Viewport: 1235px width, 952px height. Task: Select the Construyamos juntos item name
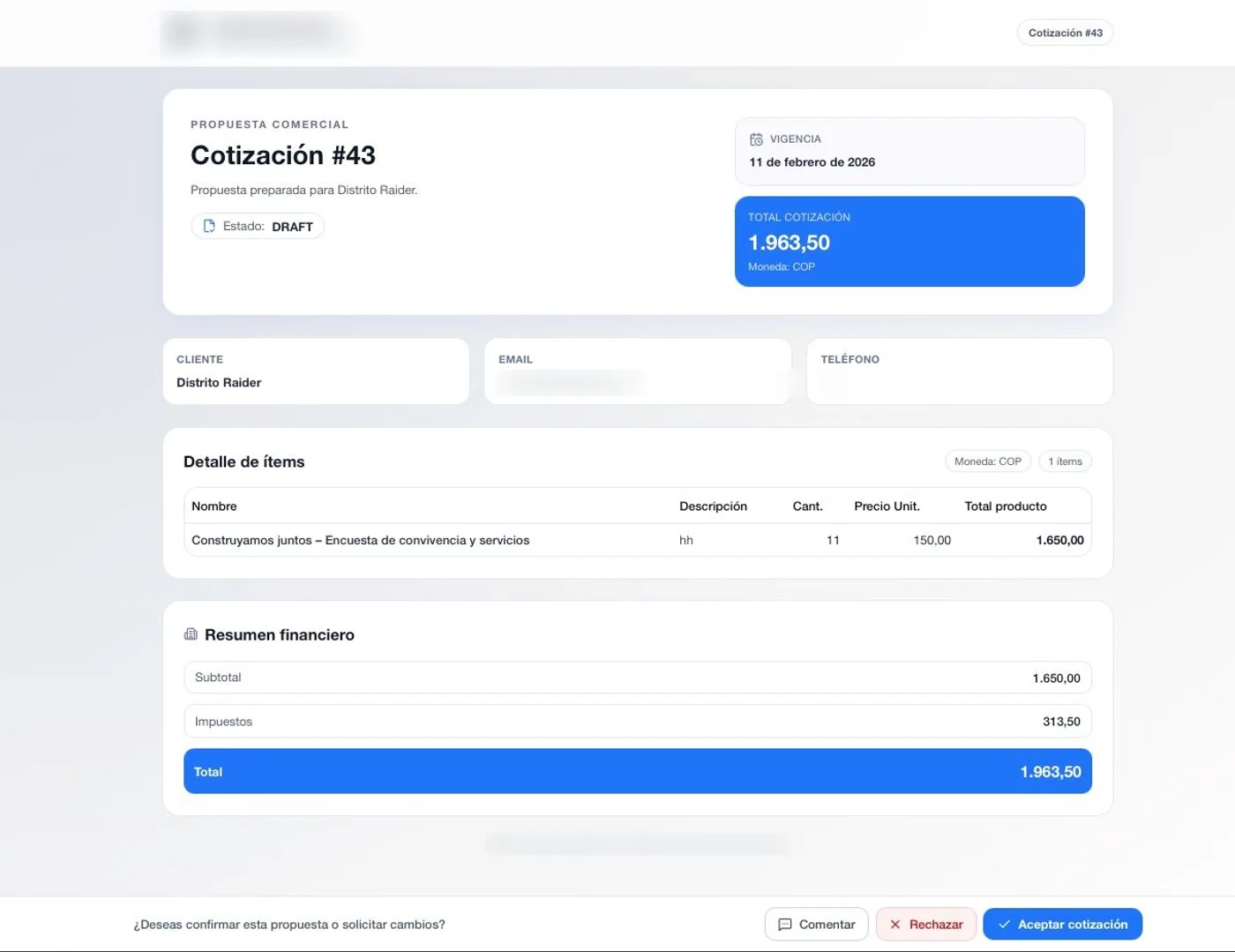click(360, 540)
